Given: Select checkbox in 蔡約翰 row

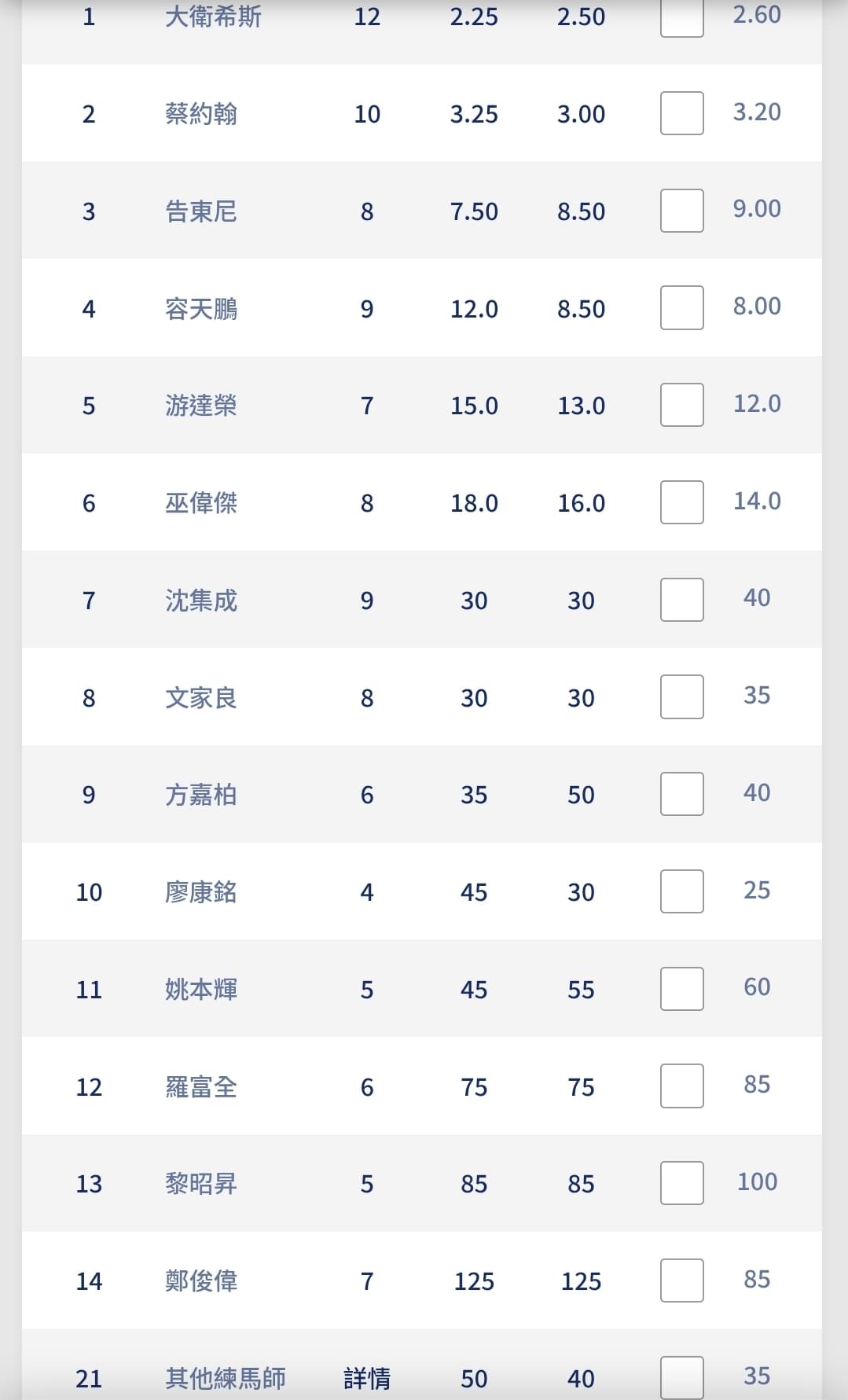Looking at the screenshot, I should [681, 113].
